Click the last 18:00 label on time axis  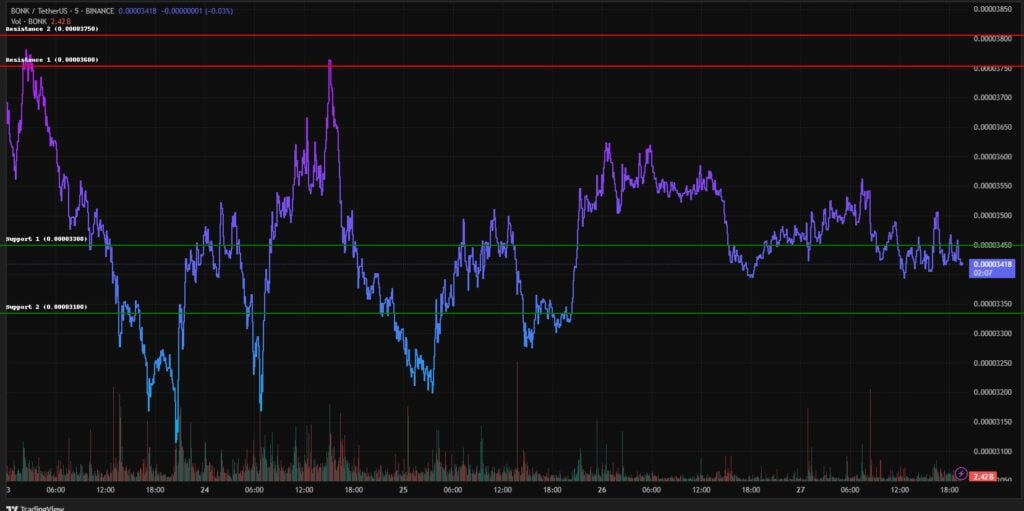[949, 489]
